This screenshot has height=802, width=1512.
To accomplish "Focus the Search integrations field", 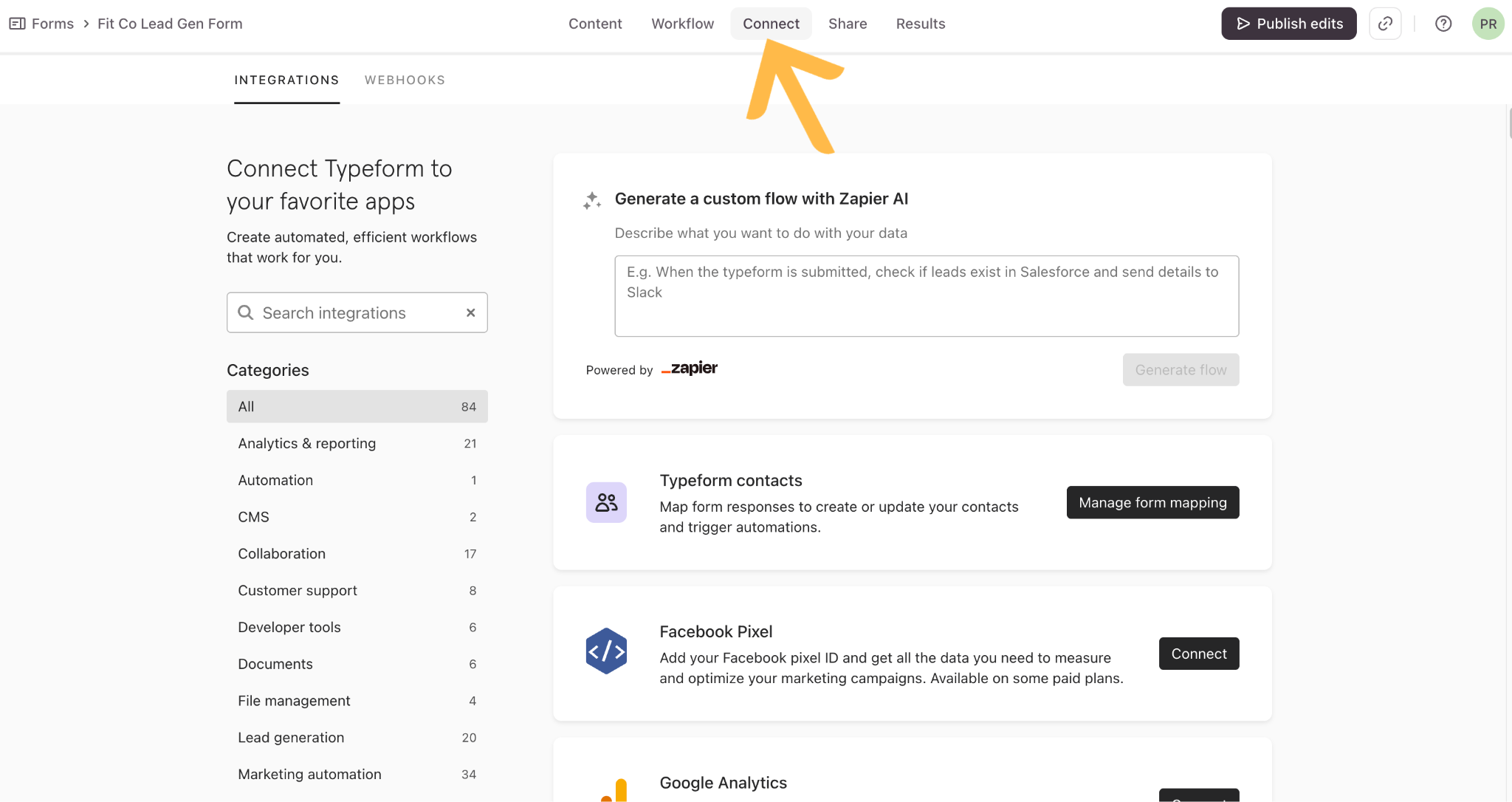I will click(357, 312).
